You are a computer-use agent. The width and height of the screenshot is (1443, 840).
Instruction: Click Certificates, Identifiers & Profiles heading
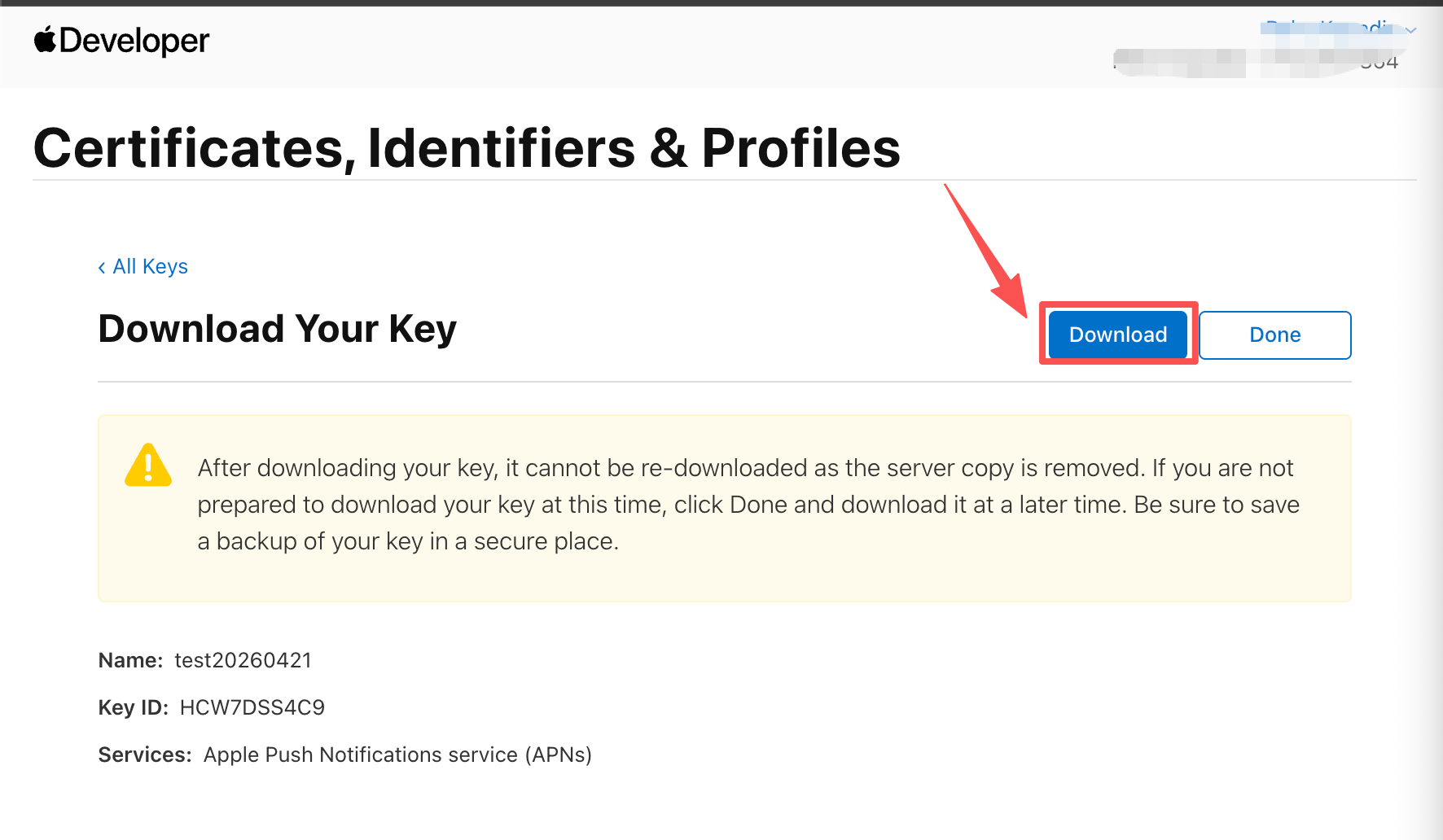[467, 148]
